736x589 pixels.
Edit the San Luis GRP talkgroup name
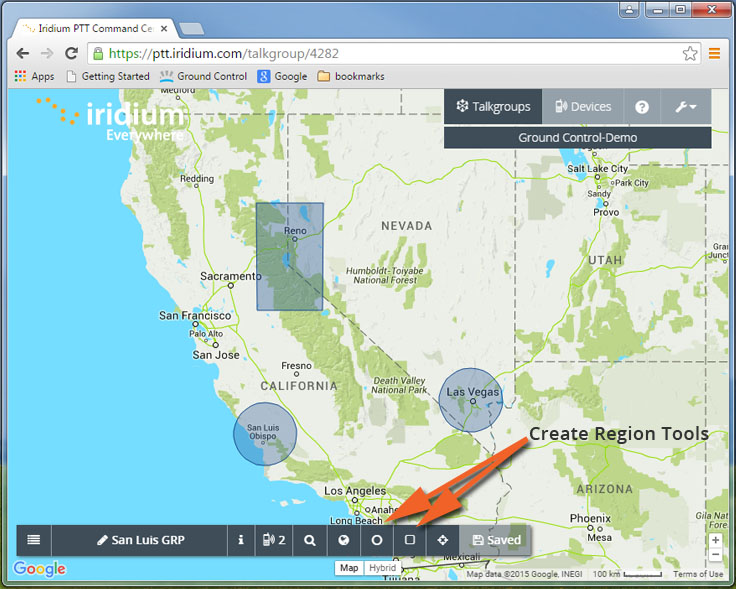(140, 540)
